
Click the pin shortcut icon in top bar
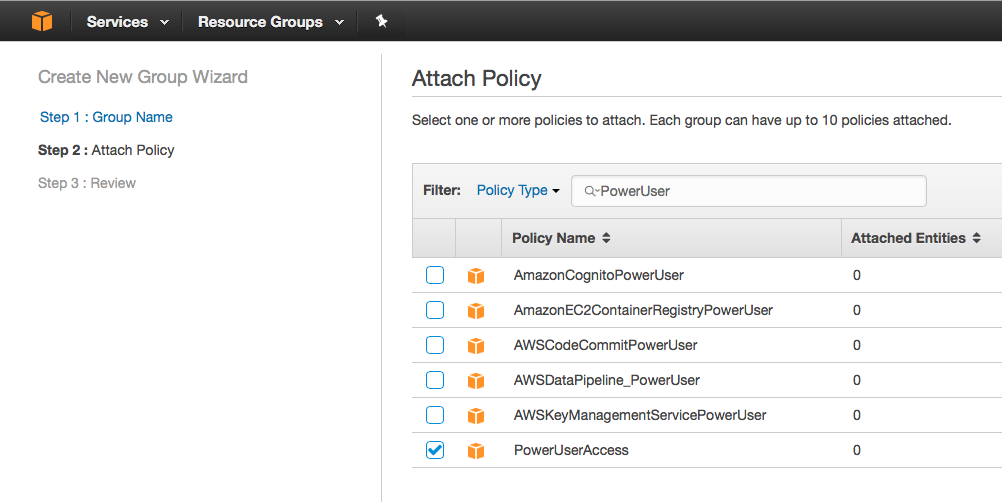382,21
